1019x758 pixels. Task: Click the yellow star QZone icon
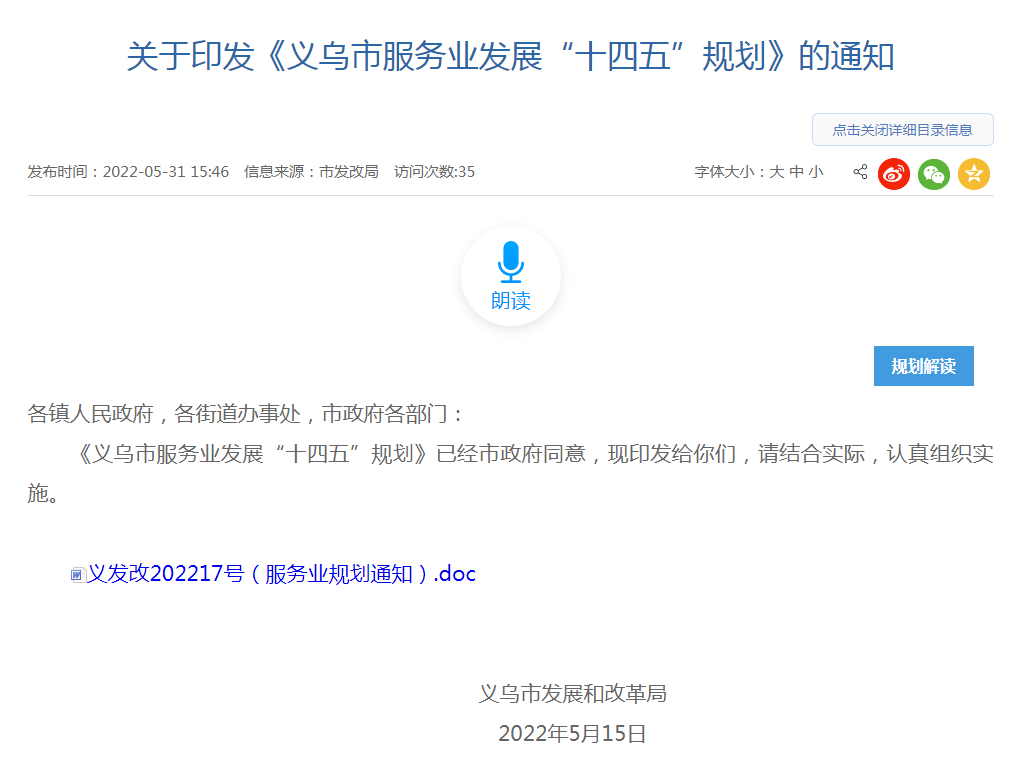pos(974,174)
